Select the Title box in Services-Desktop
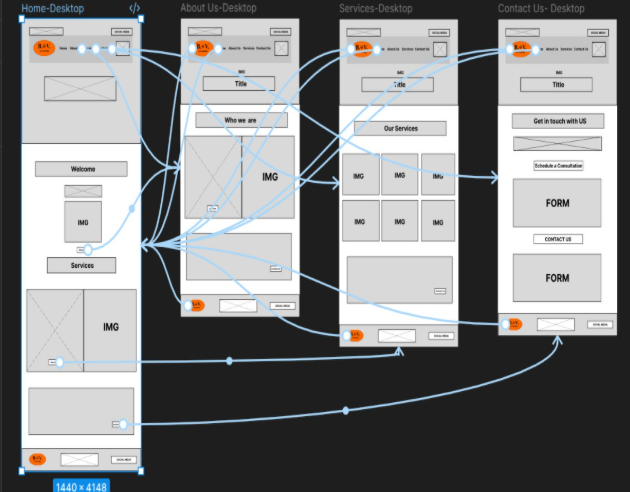Viewport: 630px width, 492px height. (398, 84)
